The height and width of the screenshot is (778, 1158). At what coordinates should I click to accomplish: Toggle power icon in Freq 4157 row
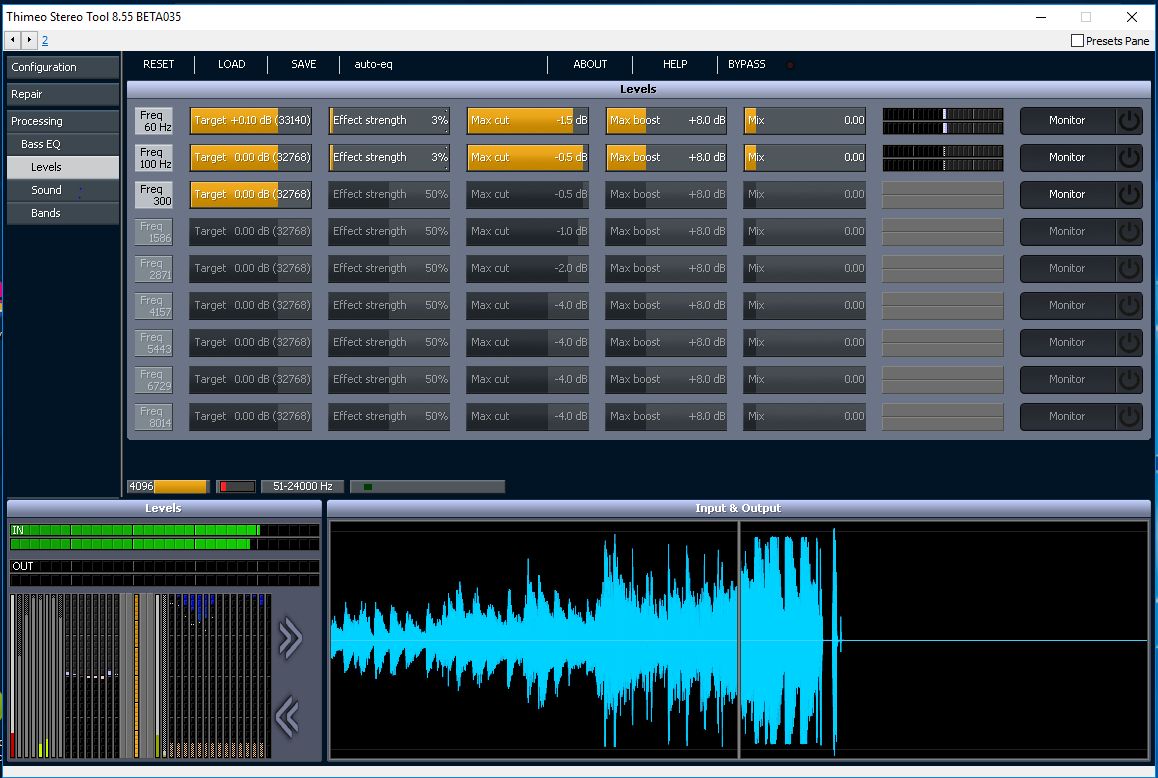click(1128, 305)
